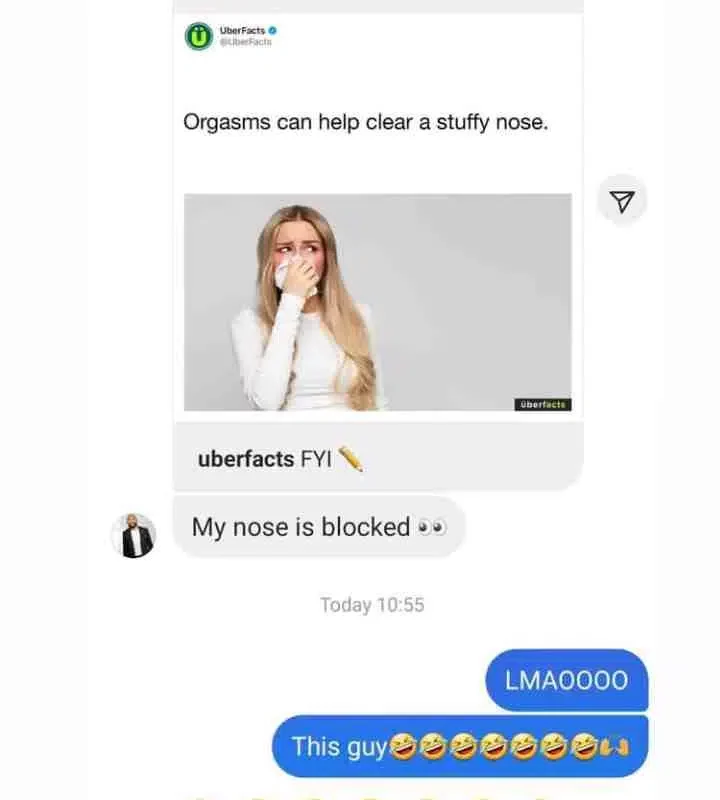Tap the FYI caption text
The width and height of the screenshot is (720, 800).
click(316, 459)
